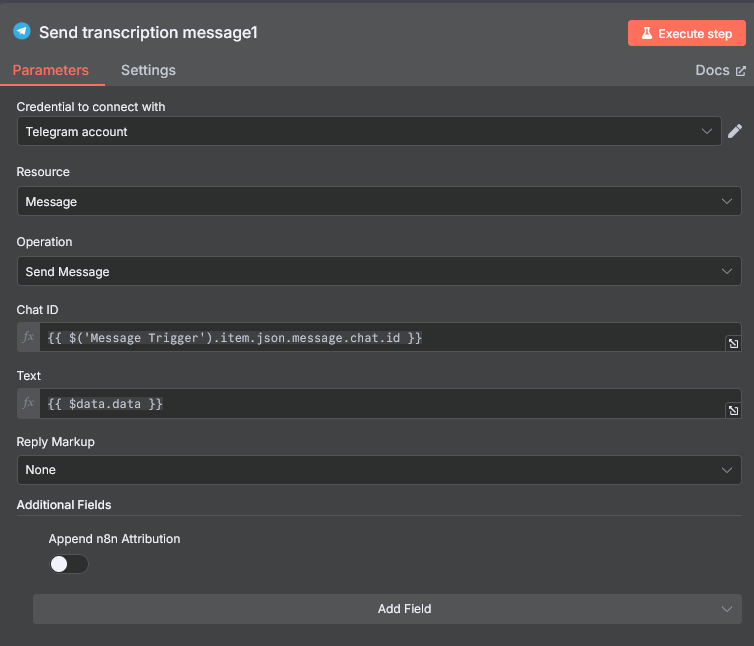Switch to the Settings tab
This screenshot has height=646, width=754.
tap(148, 70)
